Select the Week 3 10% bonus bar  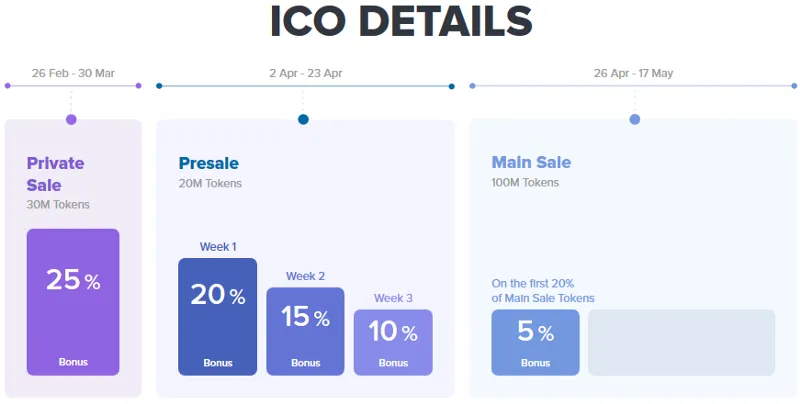point(393,342)
